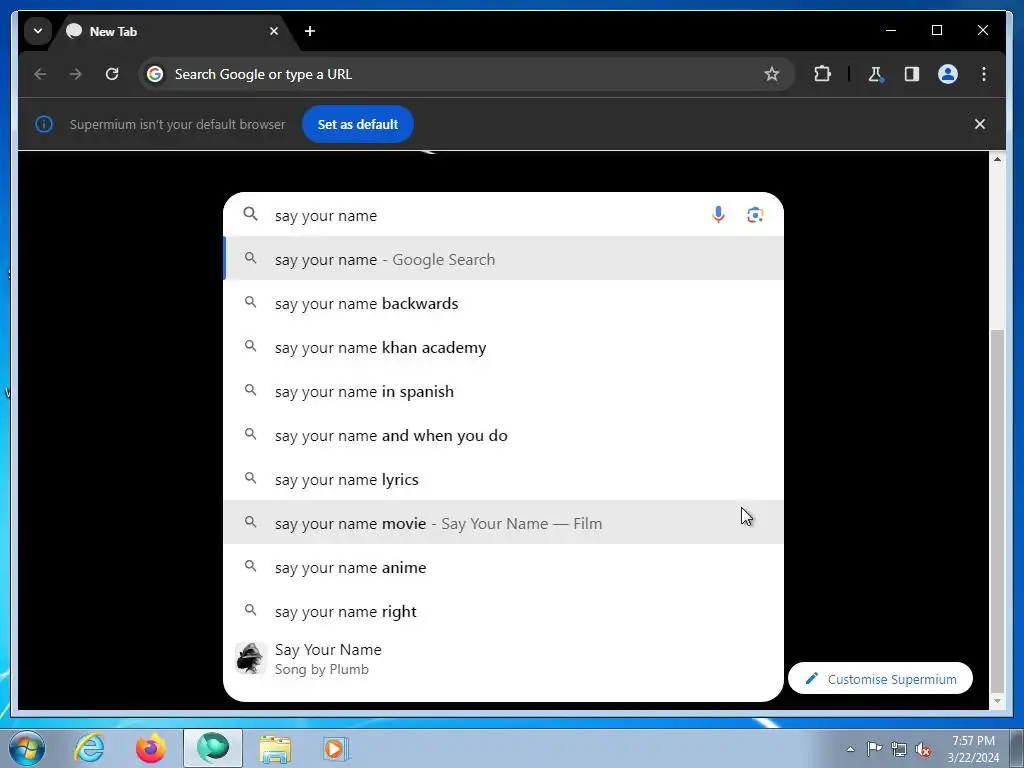Image resolution: width=1024 pixels, height=768 pixels.
Task: Open a new tab with plus button
Action: point(310,31)
